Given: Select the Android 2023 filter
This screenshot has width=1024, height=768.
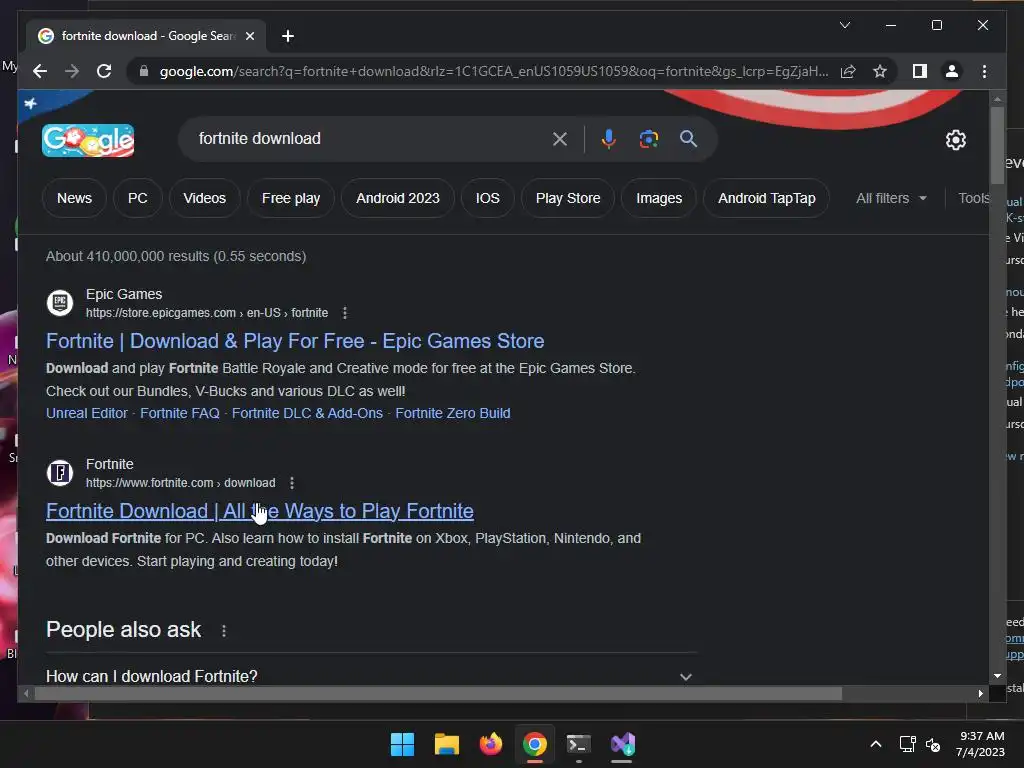Looking at the screenshot, I should (x=398, y=198).
